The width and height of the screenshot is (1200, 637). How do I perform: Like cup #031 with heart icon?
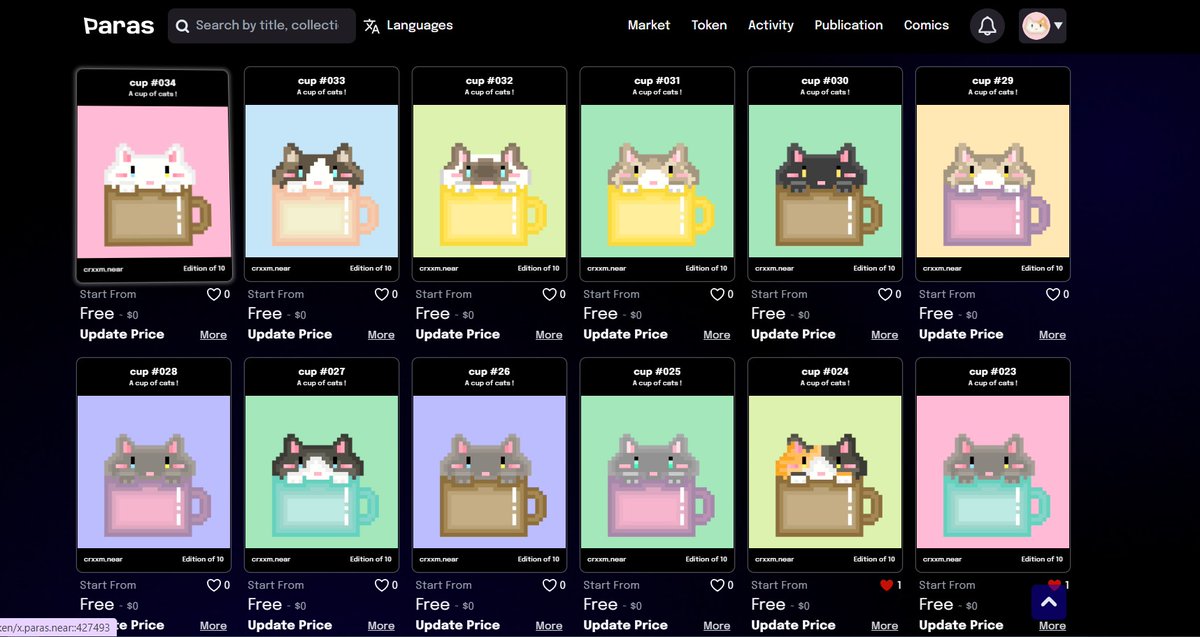click(717, 294)
